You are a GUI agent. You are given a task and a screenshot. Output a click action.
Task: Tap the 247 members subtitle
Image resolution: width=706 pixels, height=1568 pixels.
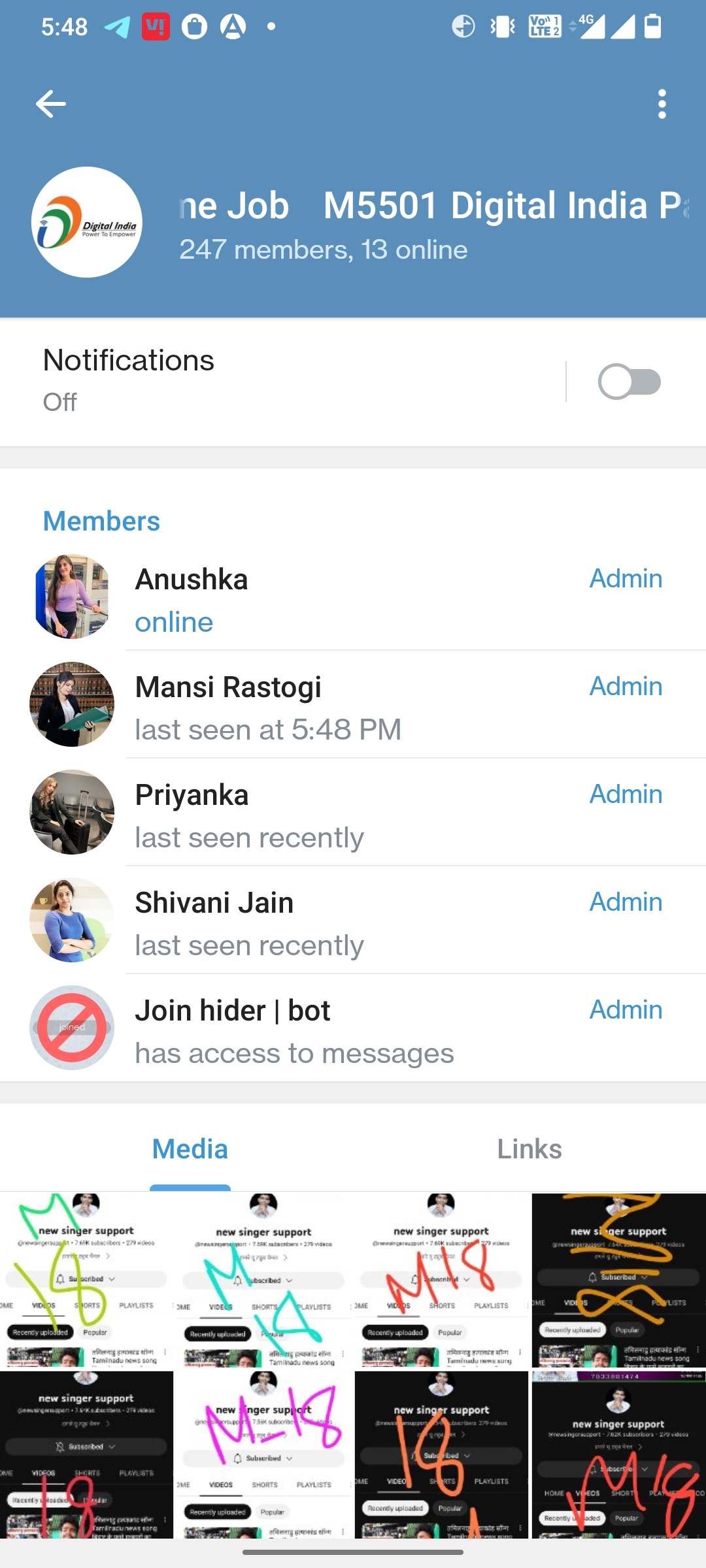324,250
